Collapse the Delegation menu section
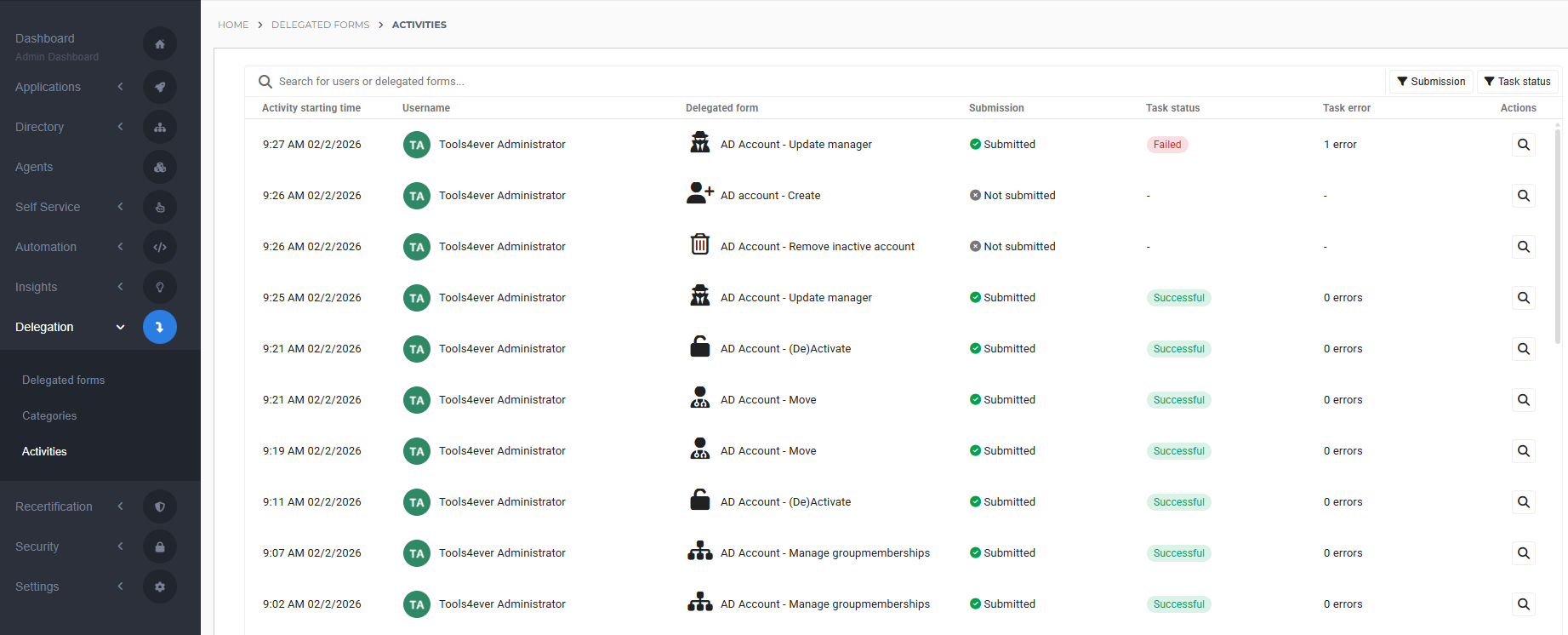The image size is (1568, 635). (120, 328)
